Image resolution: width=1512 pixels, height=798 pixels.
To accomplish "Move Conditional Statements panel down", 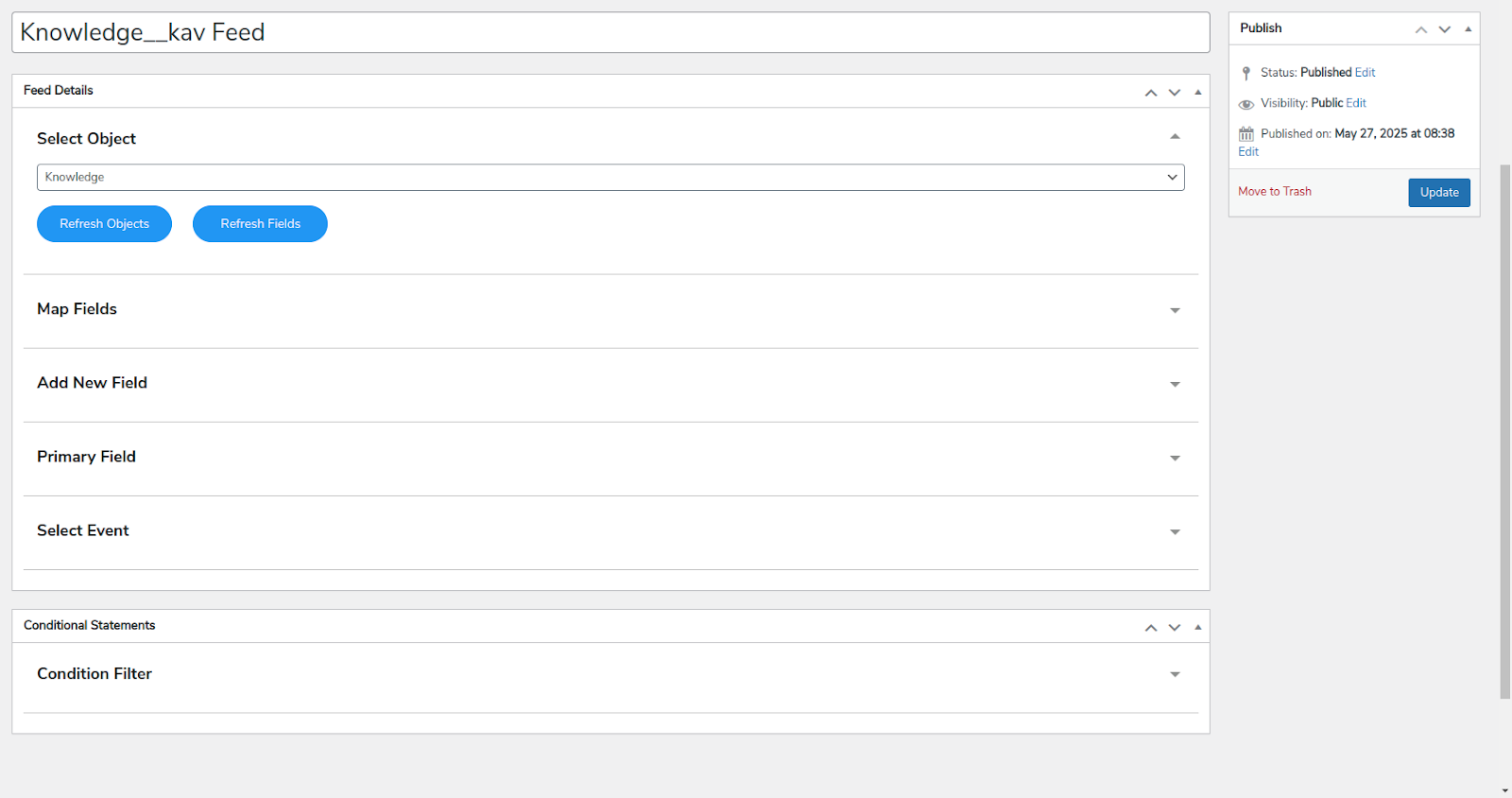I will 1174,628.
